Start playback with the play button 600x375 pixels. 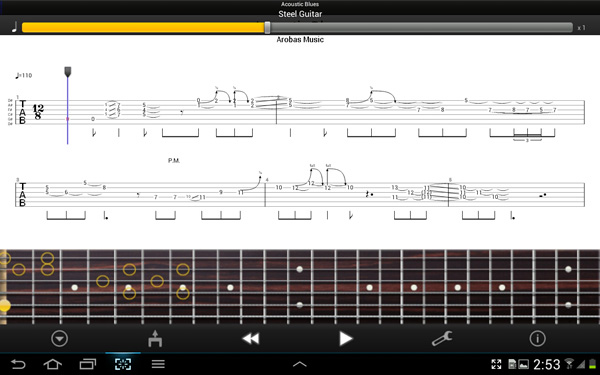(x=346, y=339)
